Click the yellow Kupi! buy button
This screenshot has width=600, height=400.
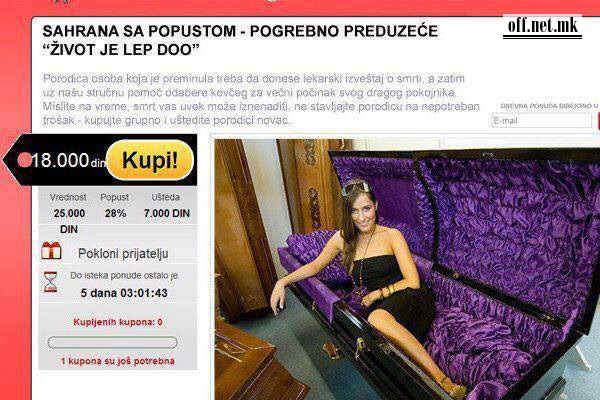(150, 160)
